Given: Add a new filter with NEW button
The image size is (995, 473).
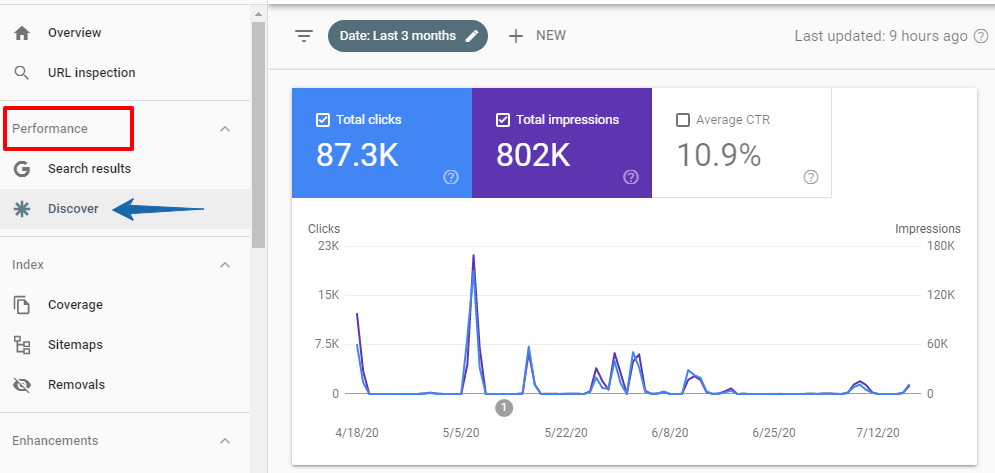Looking at the screenshot, I should [537, 36].
